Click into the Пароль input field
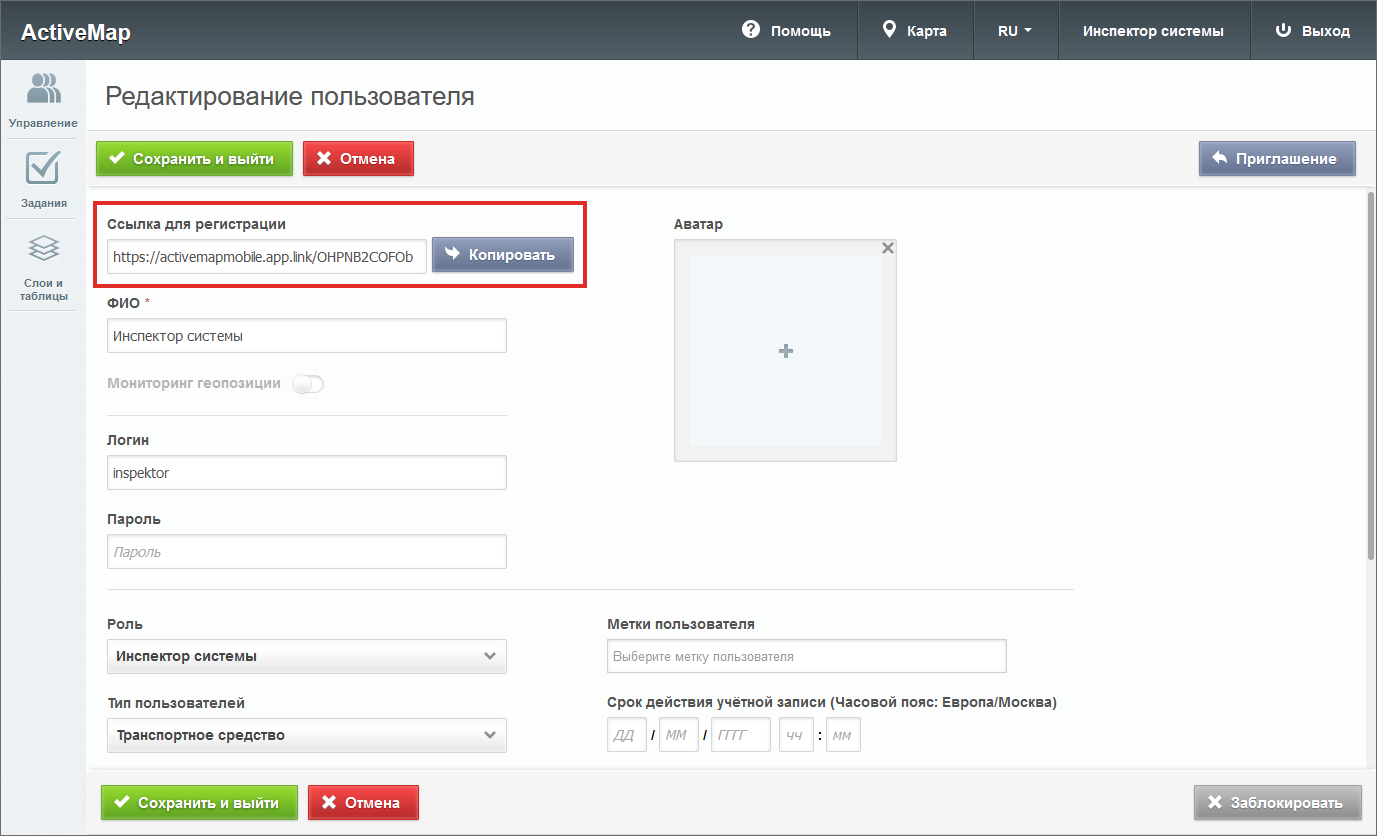This screenshot has height=836, width=1377. pos(306,552)
